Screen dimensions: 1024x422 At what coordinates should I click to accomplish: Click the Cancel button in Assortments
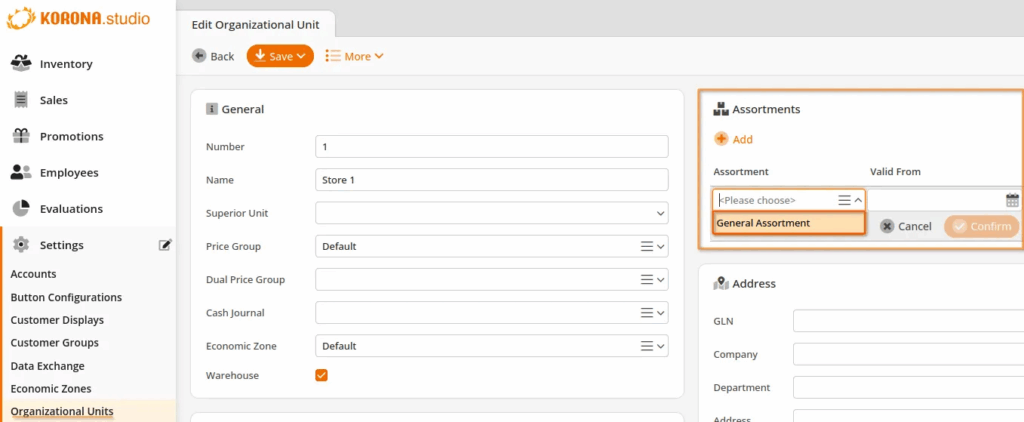(906, 226)
